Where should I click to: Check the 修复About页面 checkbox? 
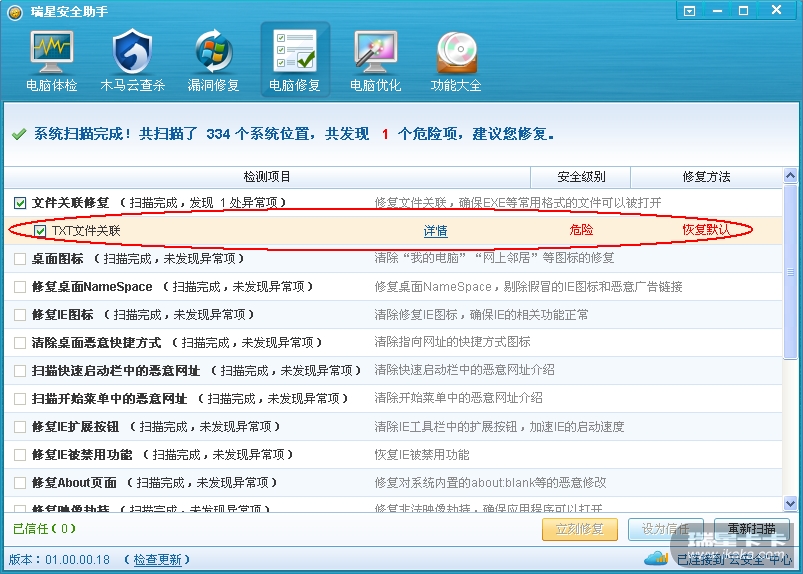[20, 483]
